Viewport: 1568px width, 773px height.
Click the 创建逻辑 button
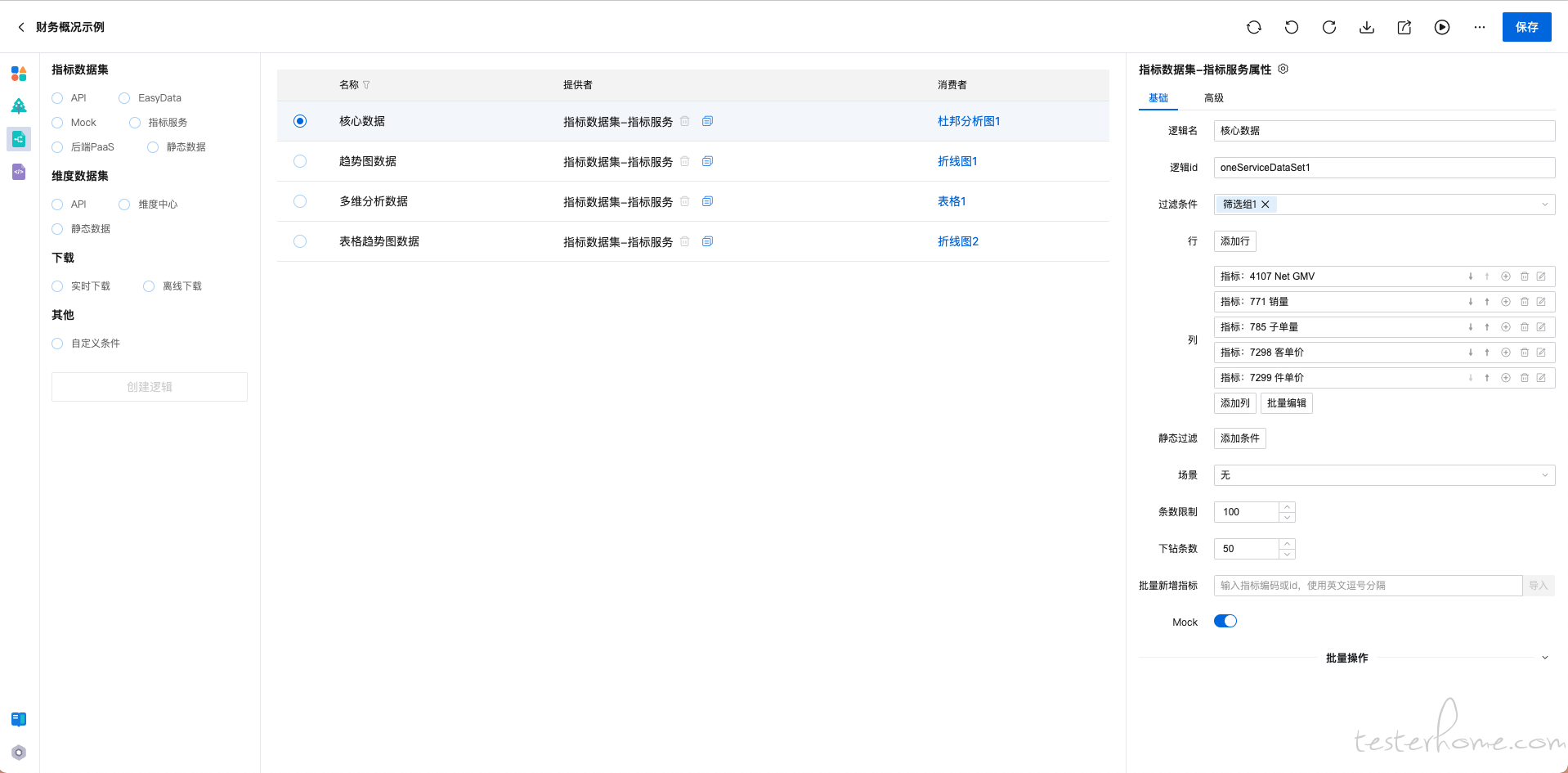pos(150,387)
